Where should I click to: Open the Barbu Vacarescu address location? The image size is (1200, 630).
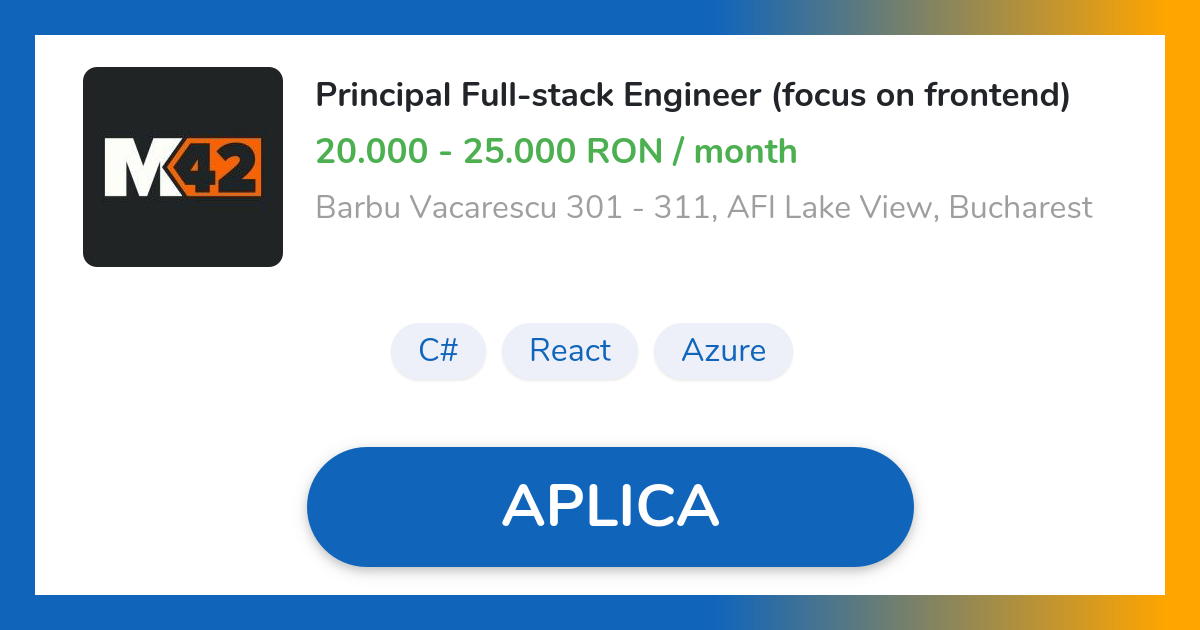point(703,207)
